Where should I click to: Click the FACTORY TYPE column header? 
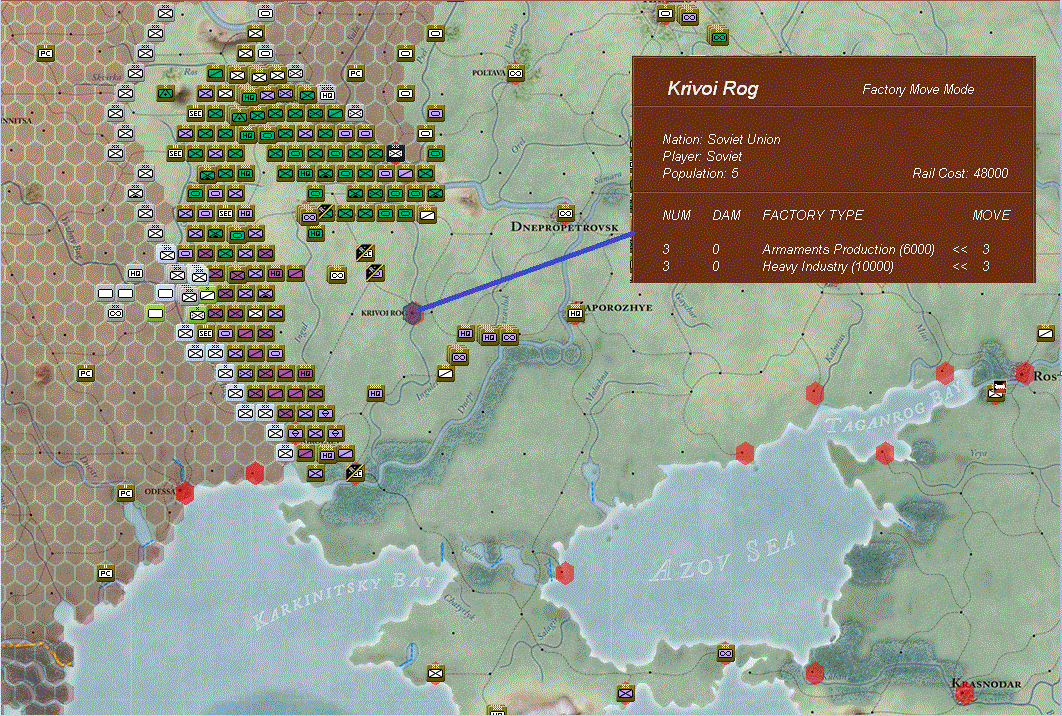click(813, 215)
